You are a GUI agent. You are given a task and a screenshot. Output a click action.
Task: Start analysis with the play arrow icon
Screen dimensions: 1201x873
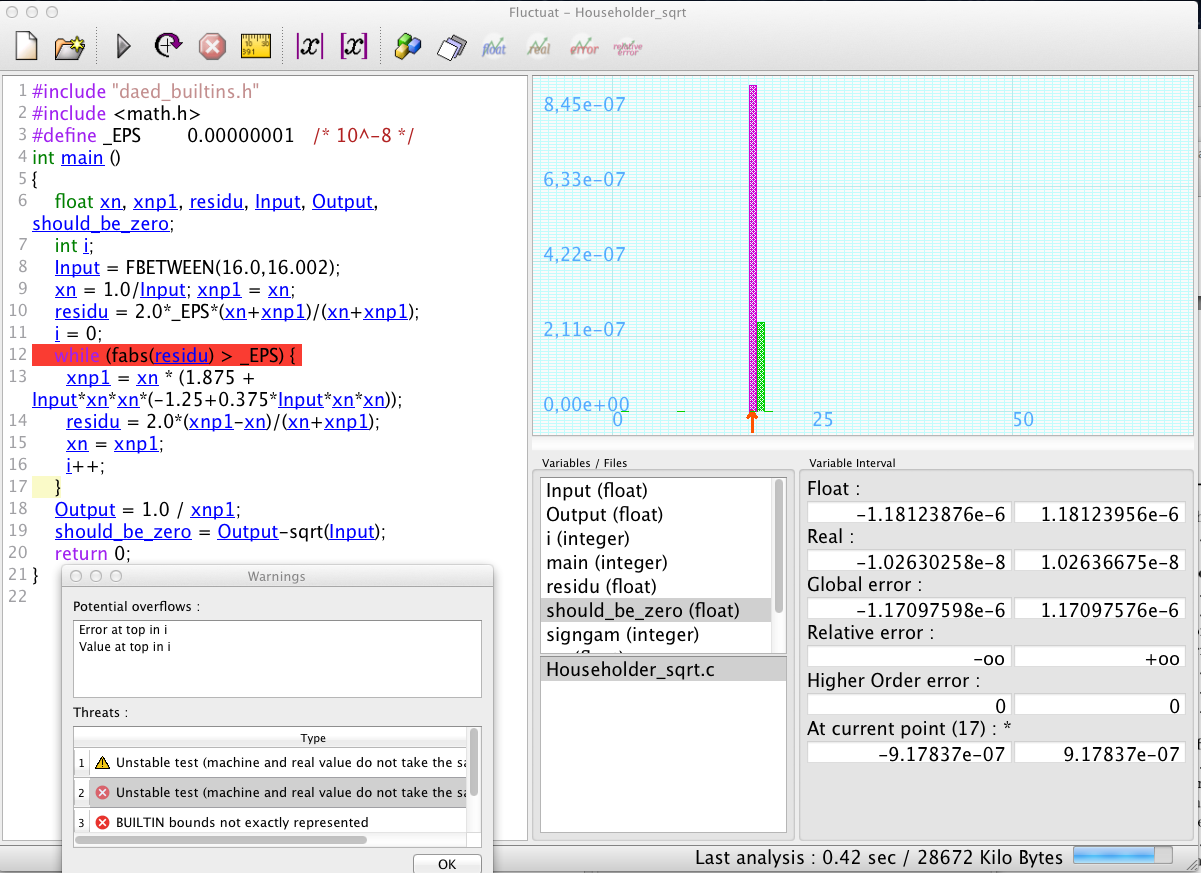[124, 46]
